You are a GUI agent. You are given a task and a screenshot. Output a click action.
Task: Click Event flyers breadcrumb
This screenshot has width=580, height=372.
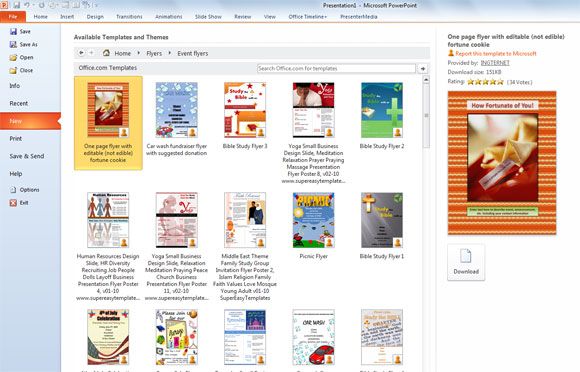click(x=193, y=53)
